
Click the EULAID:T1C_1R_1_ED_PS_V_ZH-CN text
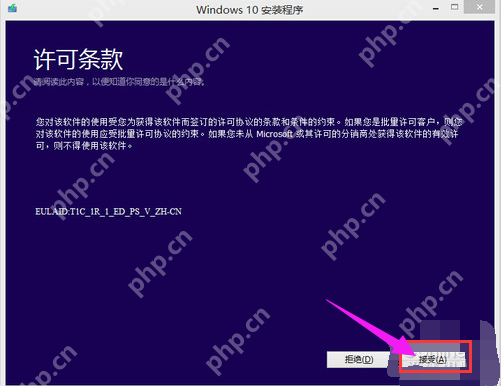(108, 211)
